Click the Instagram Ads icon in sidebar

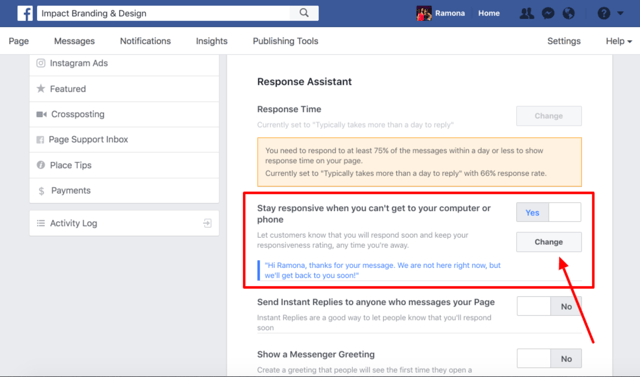pos(41,63)
